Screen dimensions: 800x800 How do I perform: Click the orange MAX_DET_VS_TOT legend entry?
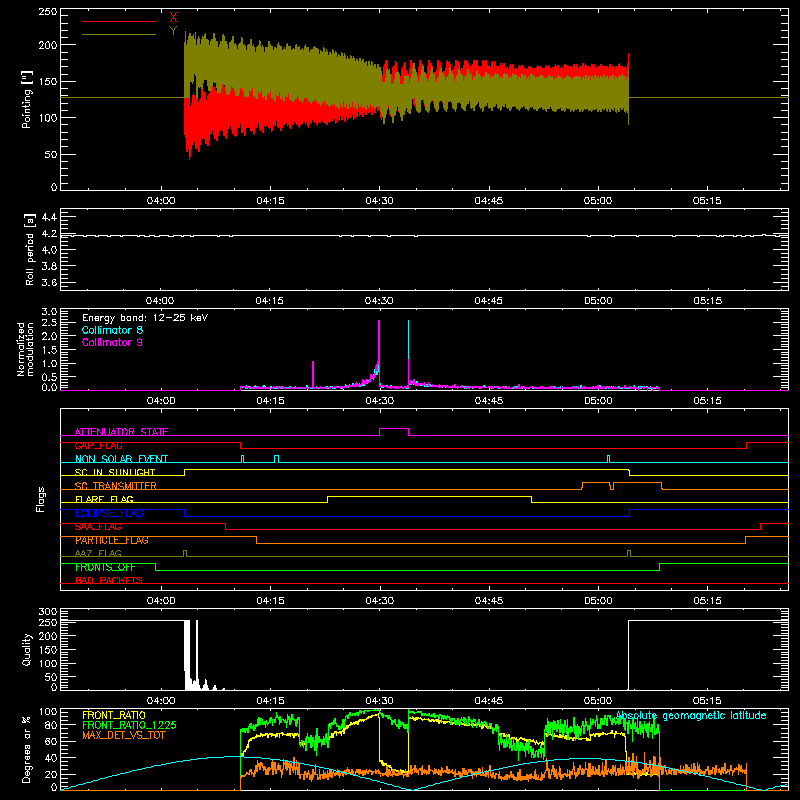(x=124, y=735)
